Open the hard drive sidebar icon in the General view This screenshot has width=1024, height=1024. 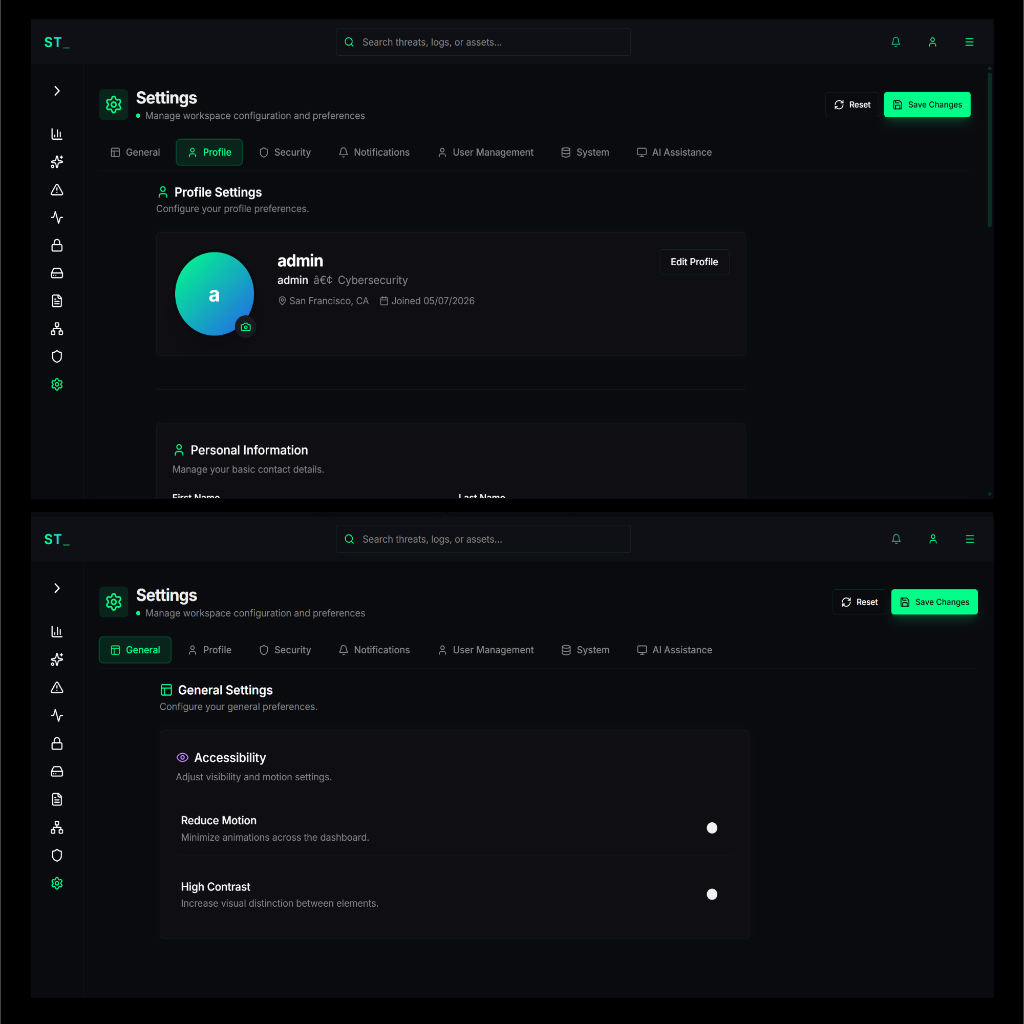tap(57, 772)
